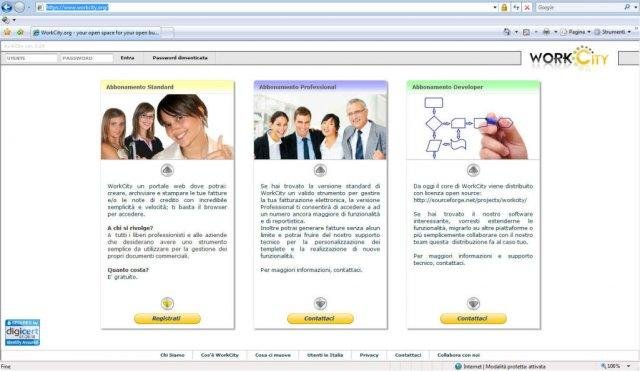
Task: Click the Internet zone globe icon in status bar
Action: coord(458,367)
